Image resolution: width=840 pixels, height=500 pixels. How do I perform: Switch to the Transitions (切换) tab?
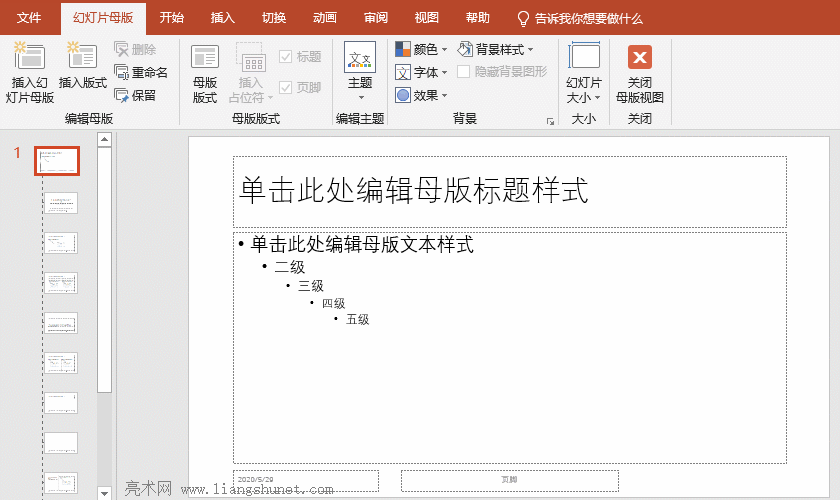[x=274, y=18]
